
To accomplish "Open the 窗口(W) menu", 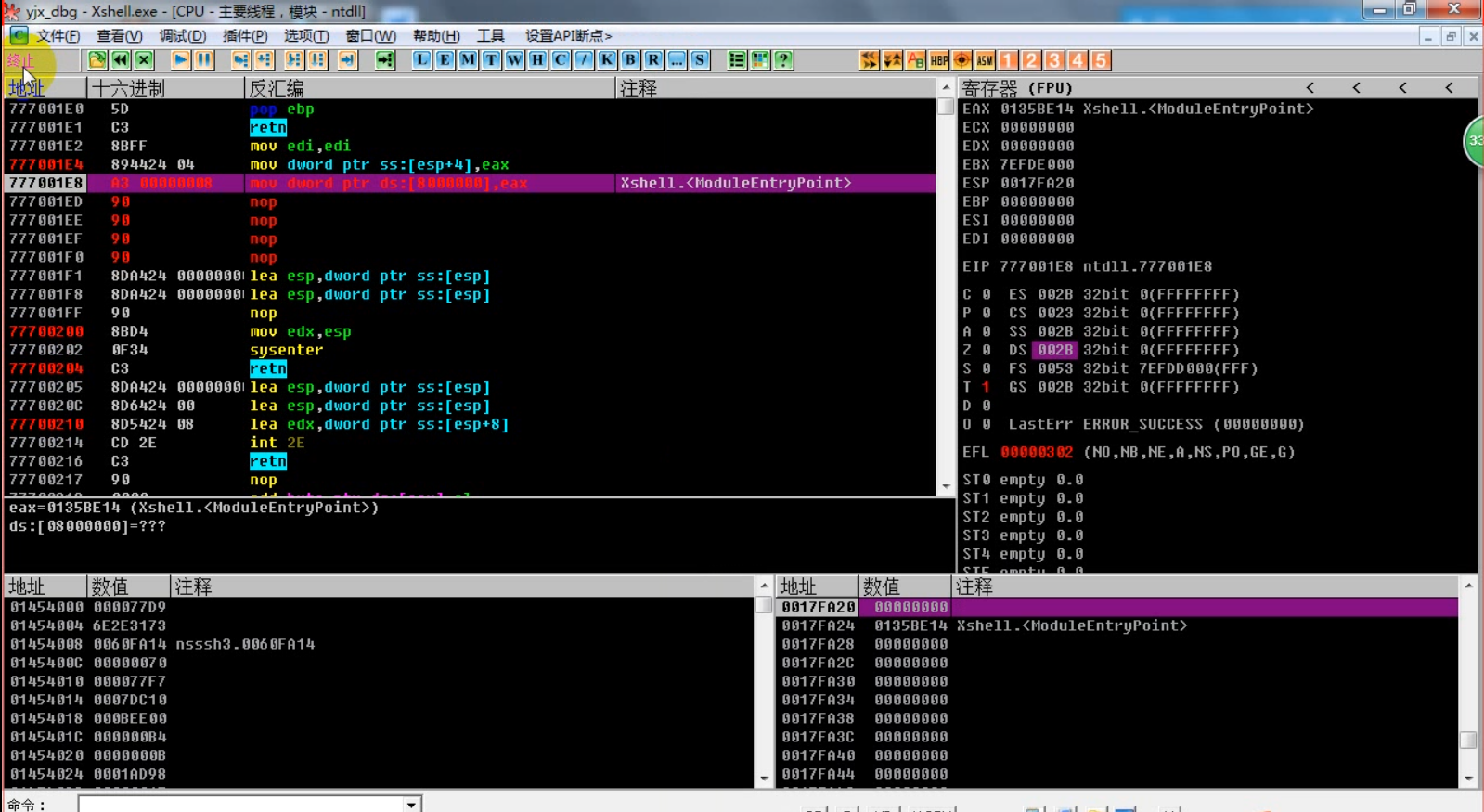I will point(370,36).
